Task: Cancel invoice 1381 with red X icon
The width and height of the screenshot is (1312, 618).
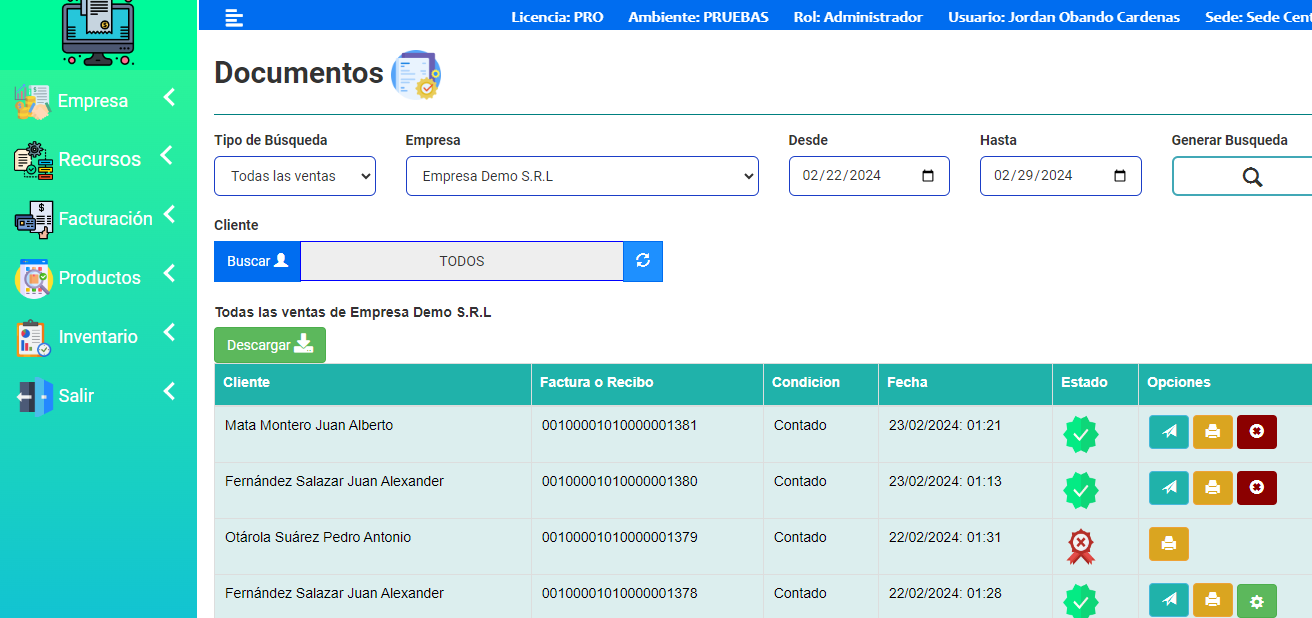Action: 1256,432
